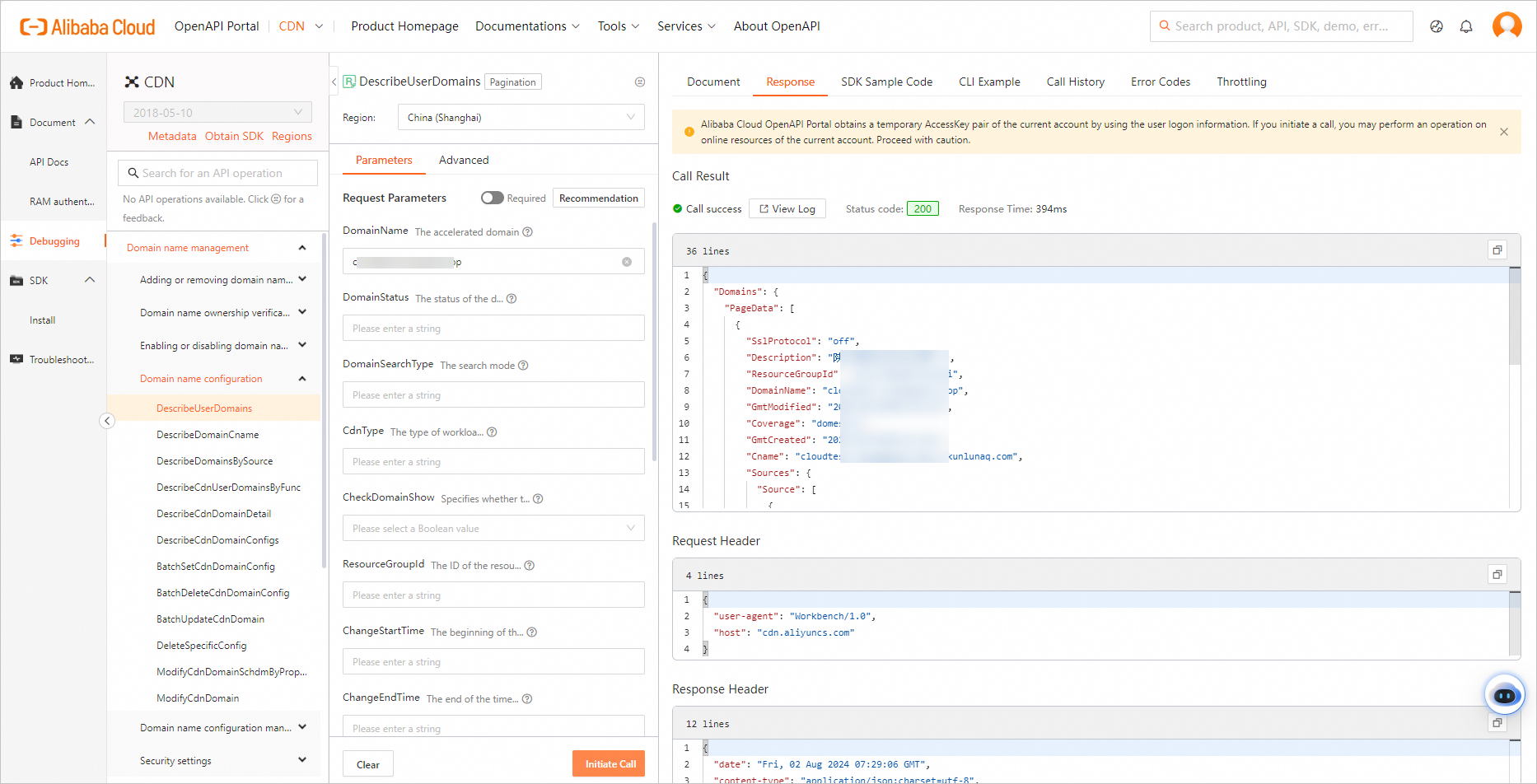Switch to the Error Codes tab
The width and height of the screenshot is (1537, 784).
pos(1161,82)
